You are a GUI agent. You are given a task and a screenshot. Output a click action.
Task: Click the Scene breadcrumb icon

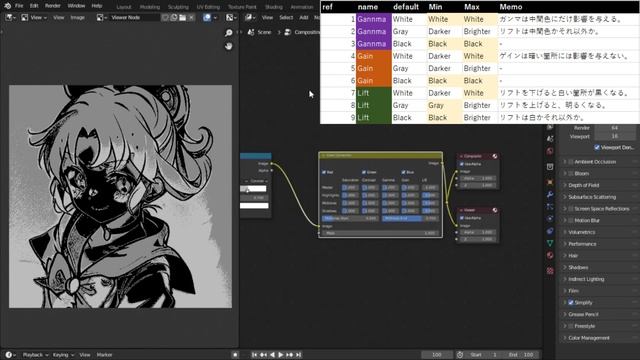point(251,32)
